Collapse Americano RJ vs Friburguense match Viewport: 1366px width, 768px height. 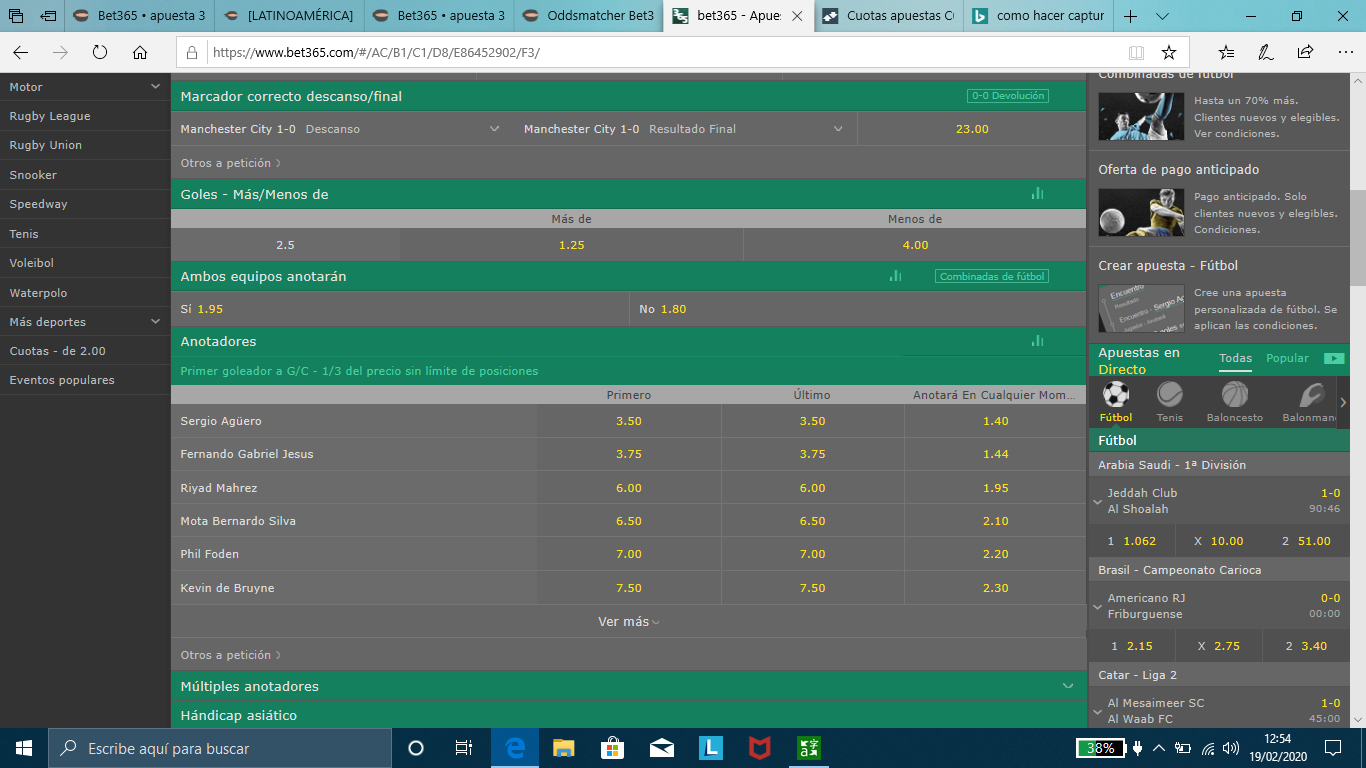click(x=1098, y=606)
